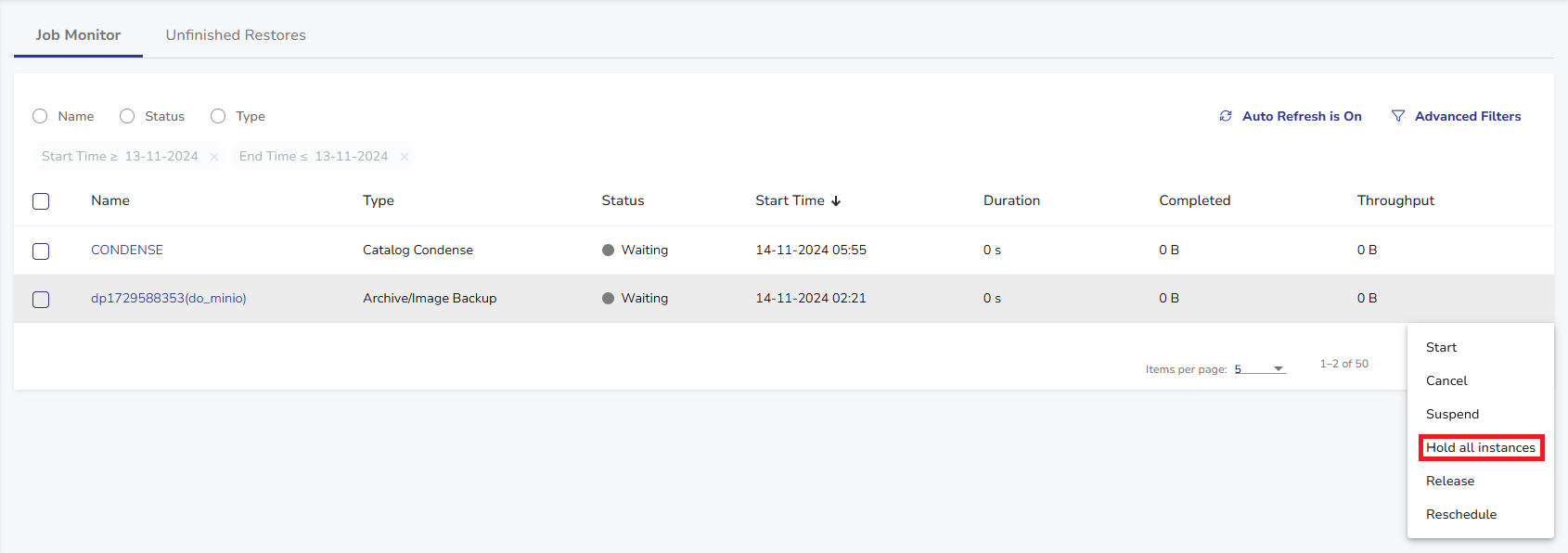The image size is (1568, 553).
Task: Click the Auto Refresh sync icon
Action: pyautogui.click(x=1226, y=116)
